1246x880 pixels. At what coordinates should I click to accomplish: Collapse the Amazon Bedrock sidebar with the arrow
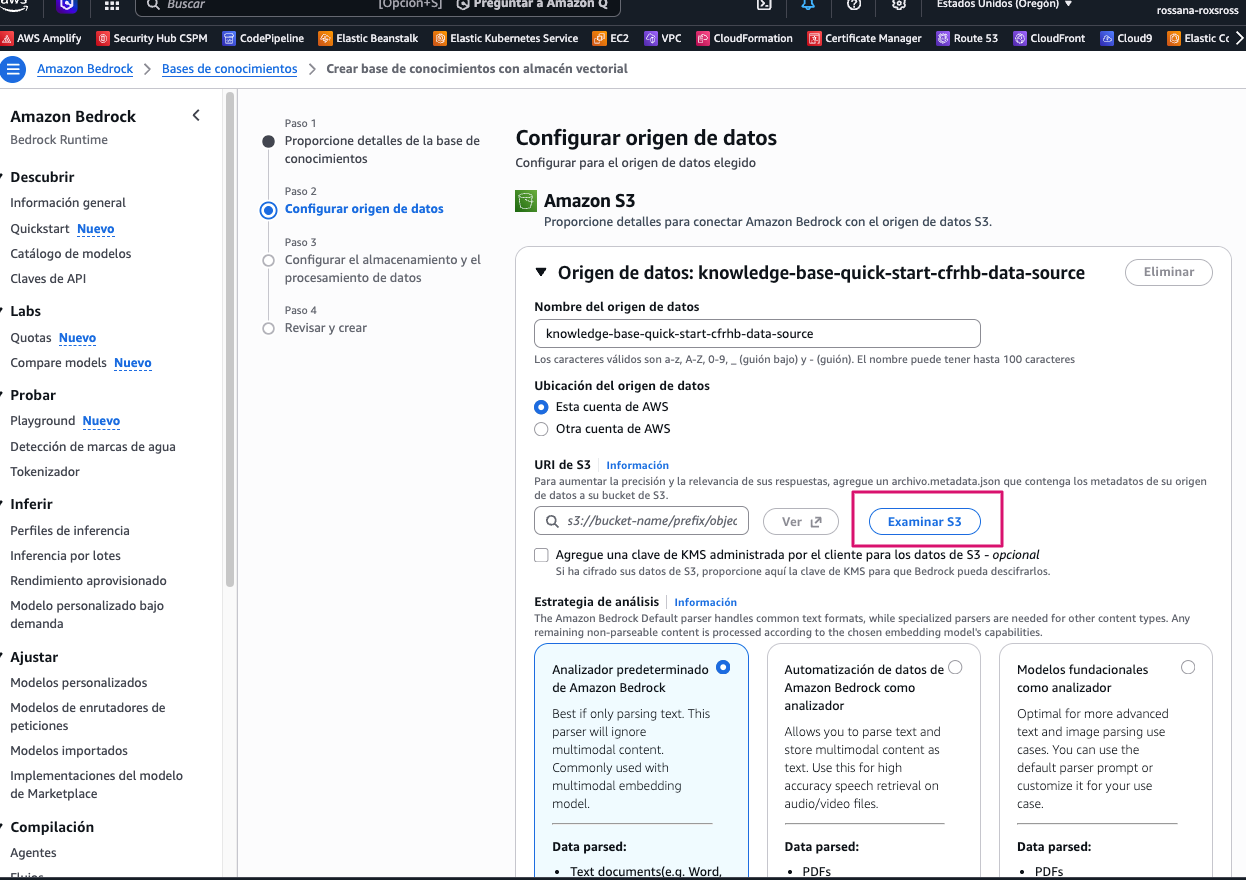tap(196, 116)
